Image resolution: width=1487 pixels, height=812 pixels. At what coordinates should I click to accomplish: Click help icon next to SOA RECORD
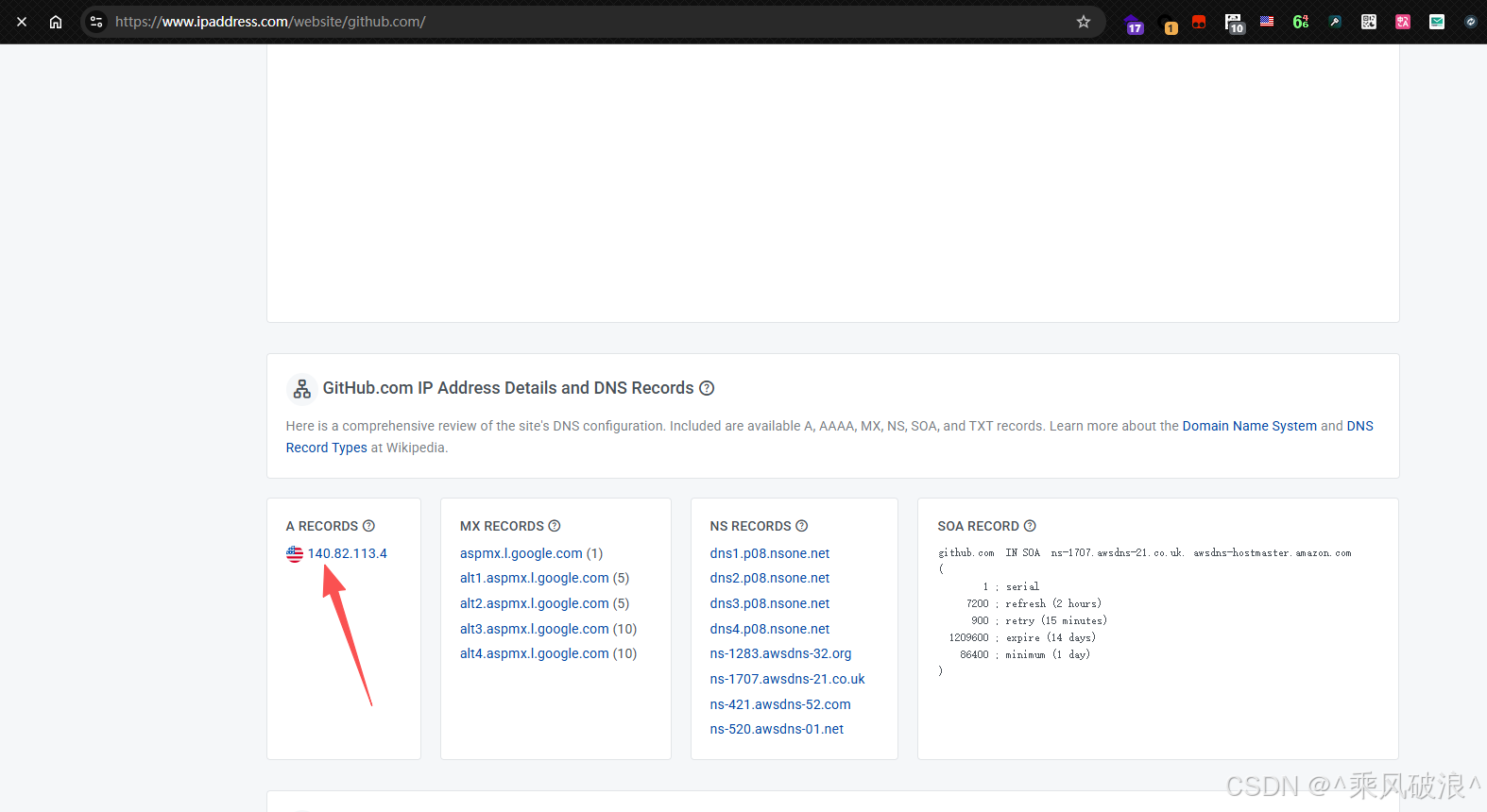pos(1030,526)
